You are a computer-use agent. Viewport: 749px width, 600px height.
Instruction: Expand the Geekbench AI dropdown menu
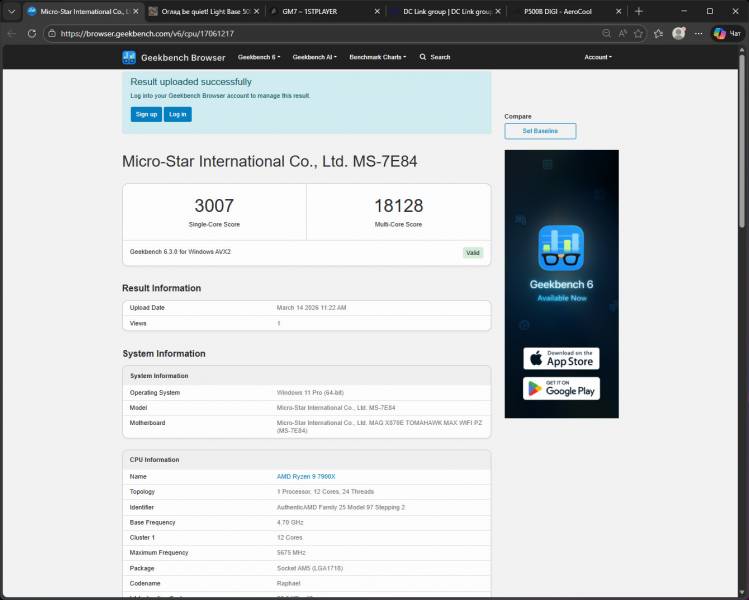(x=314, y=57)
